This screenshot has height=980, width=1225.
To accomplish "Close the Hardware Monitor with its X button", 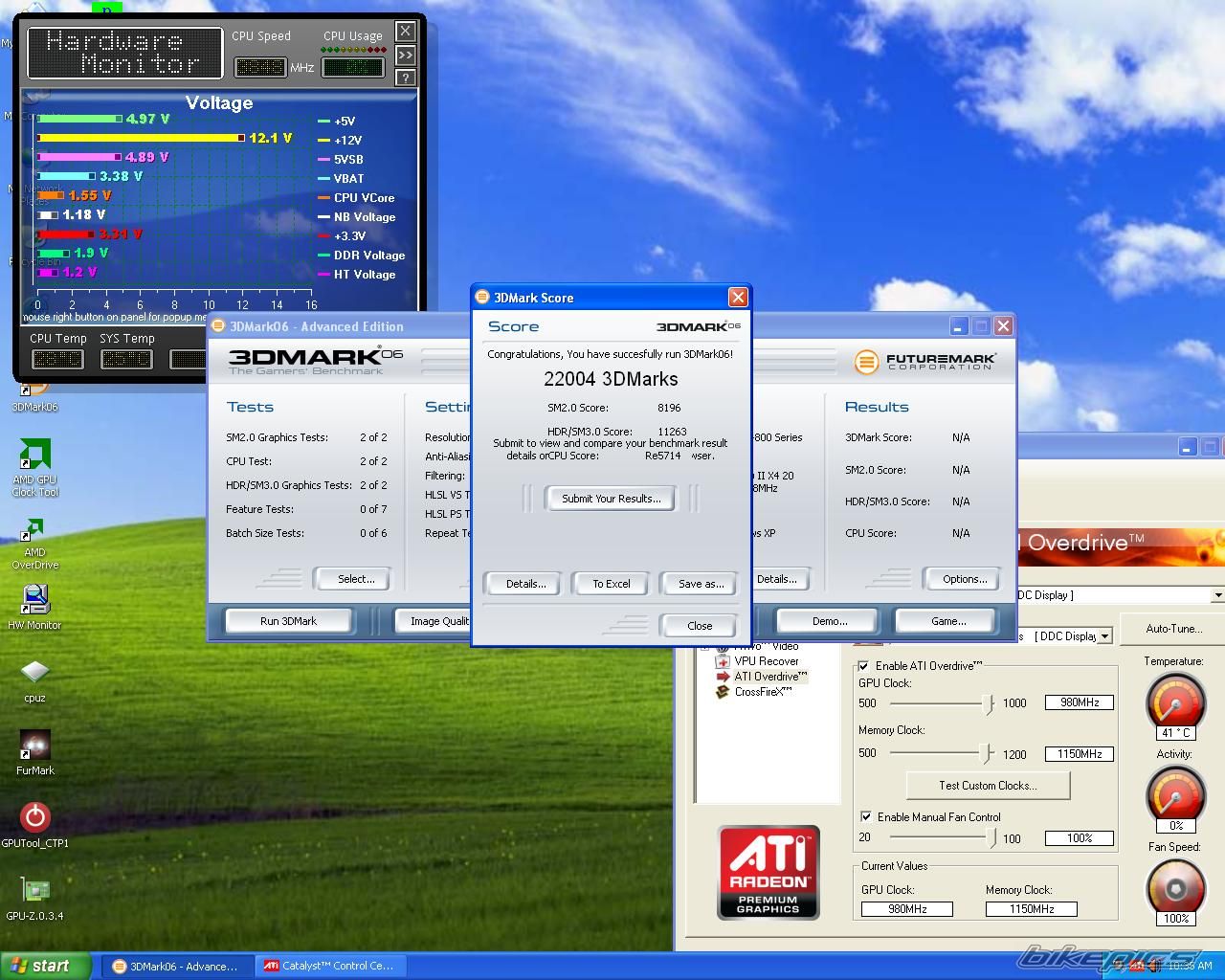I will (406, 31).
